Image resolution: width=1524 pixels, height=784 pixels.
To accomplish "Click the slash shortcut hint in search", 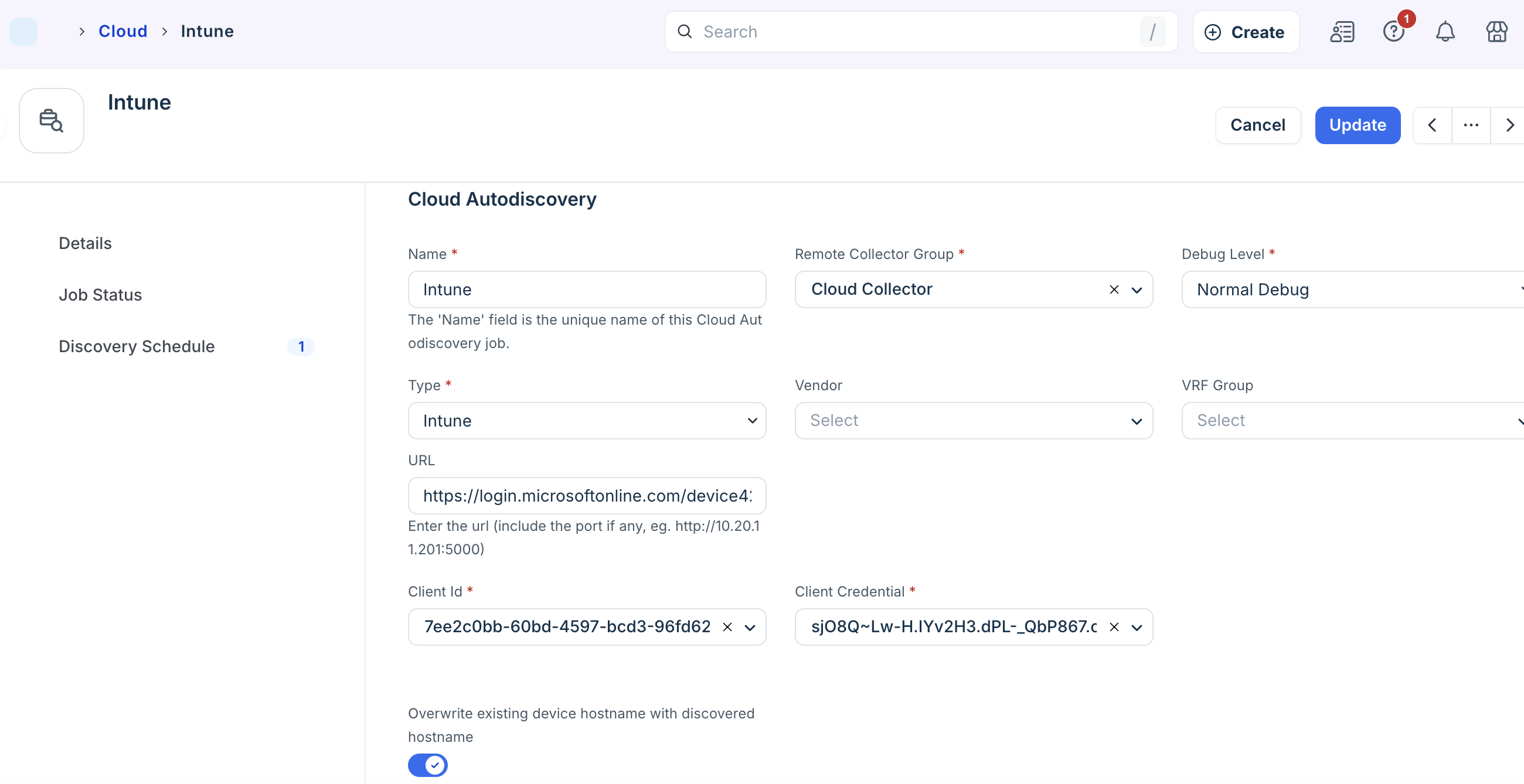I will coord(1152,32).
